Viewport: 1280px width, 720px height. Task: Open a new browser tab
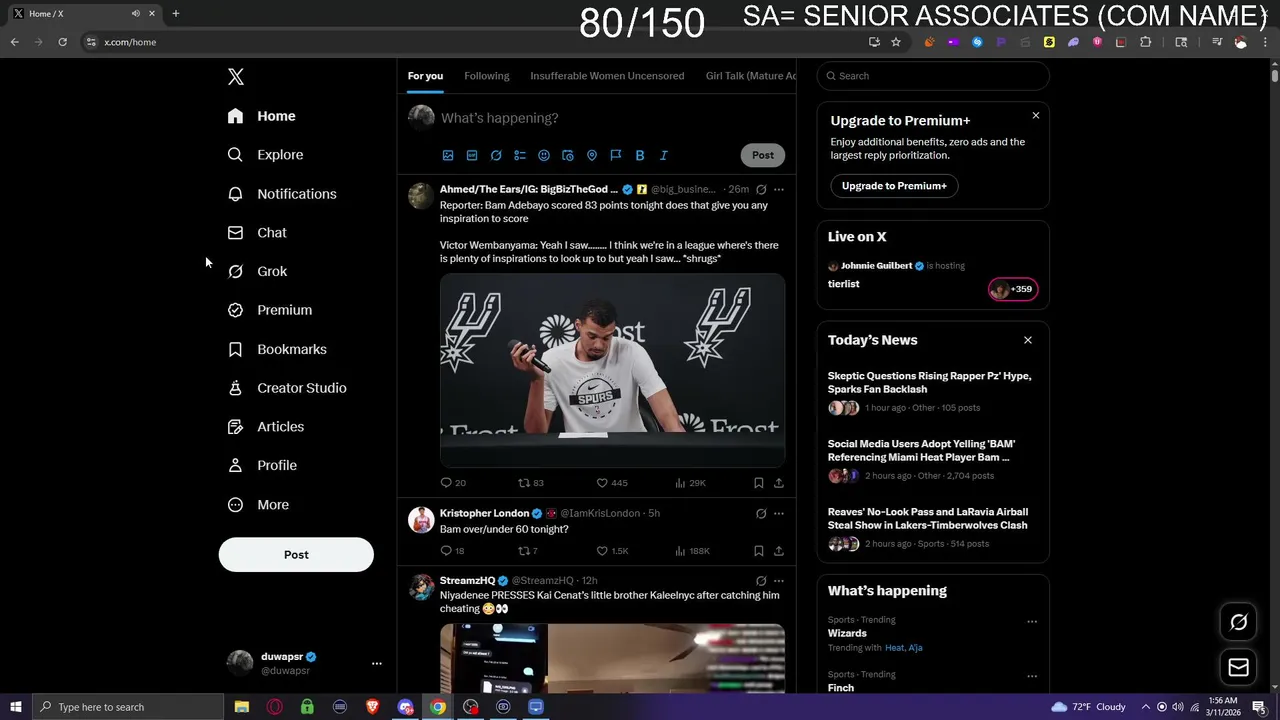click(x=176, y=13)
